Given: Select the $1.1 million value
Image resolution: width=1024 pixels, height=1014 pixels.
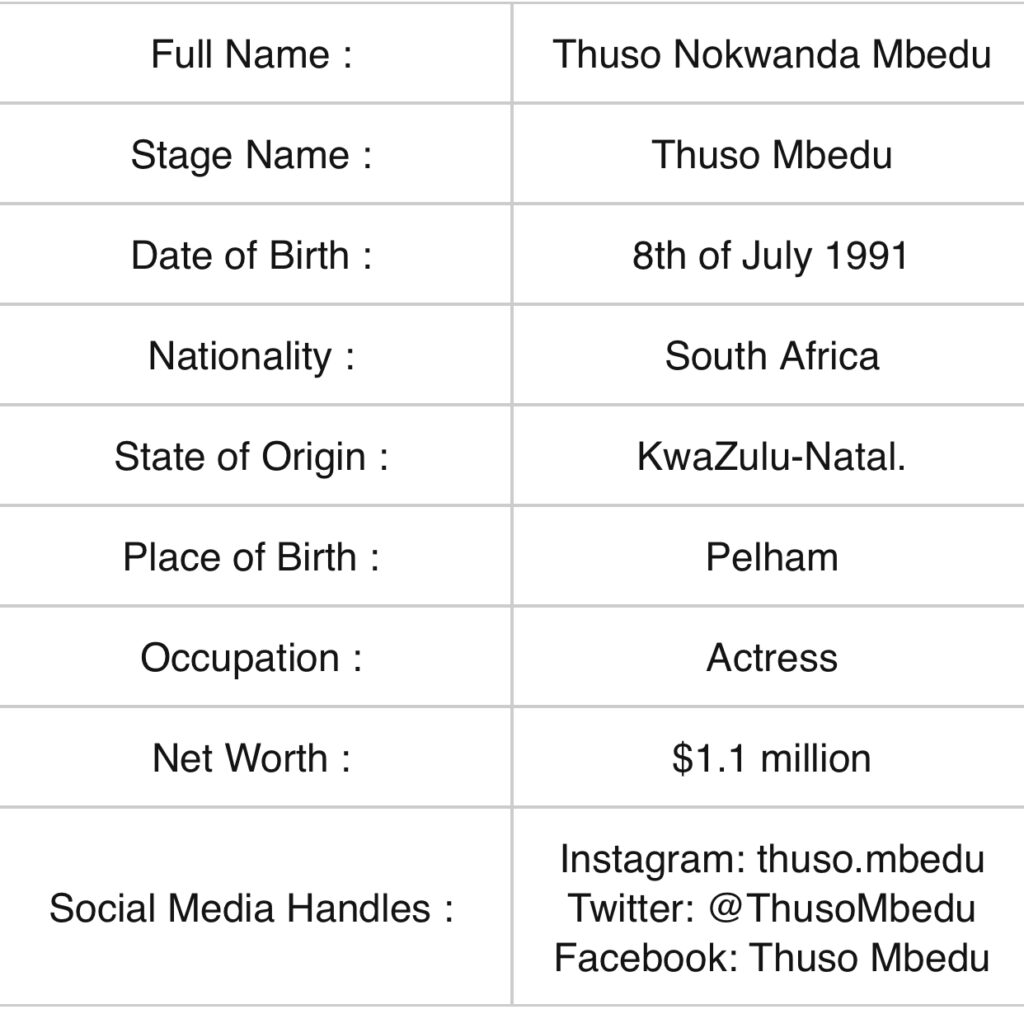Looking at the screenshot, I should [772, 758].
